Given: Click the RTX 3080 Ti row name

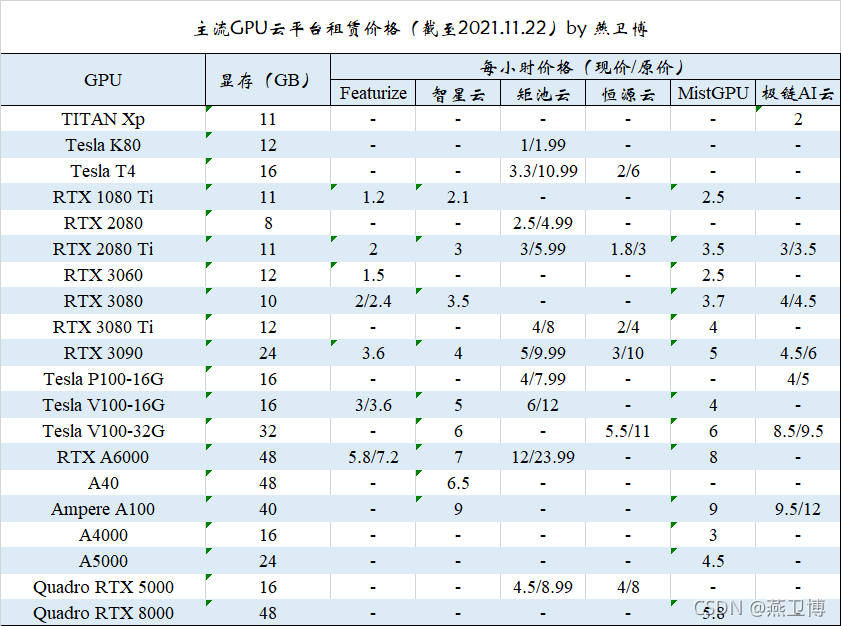Looking at the screenshot, I should [x=102, y=327].
